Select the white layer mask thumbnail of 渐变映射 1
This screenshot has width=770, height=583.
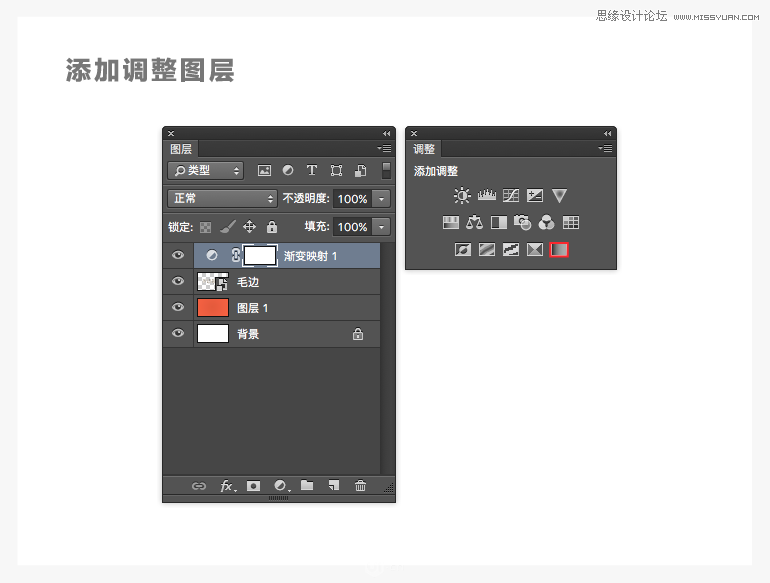pyautogui.click(x=260, y=255)
